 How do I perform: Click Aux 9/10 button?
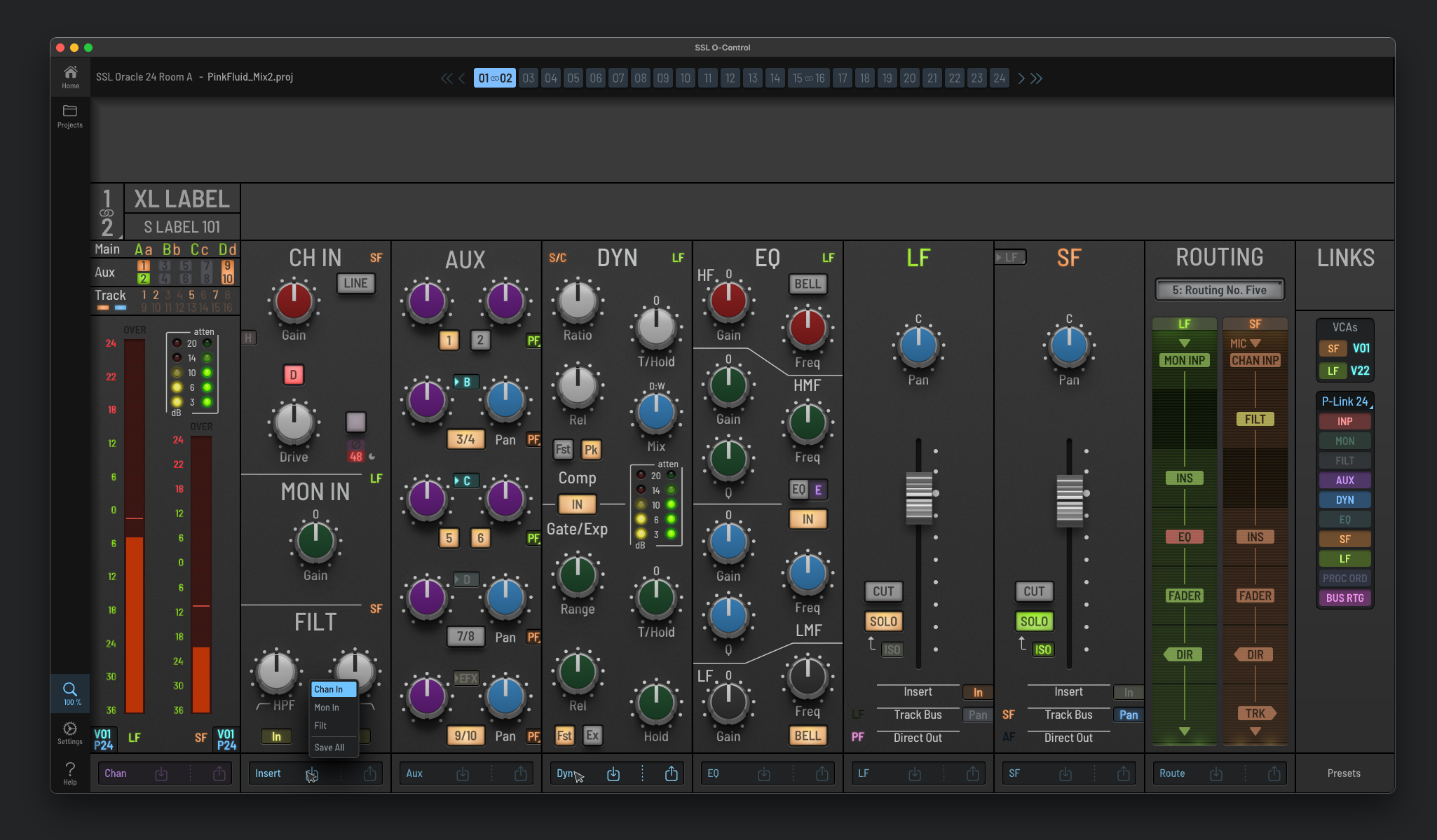[465, 736]
